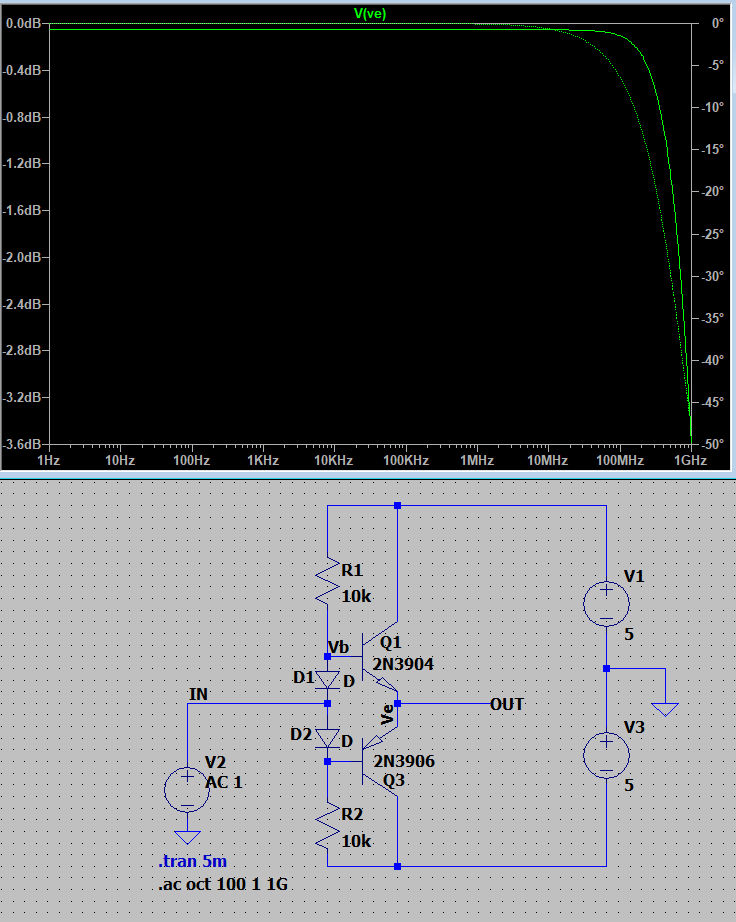
Task: Click the OUT net label
Action: tap(507, 704)
